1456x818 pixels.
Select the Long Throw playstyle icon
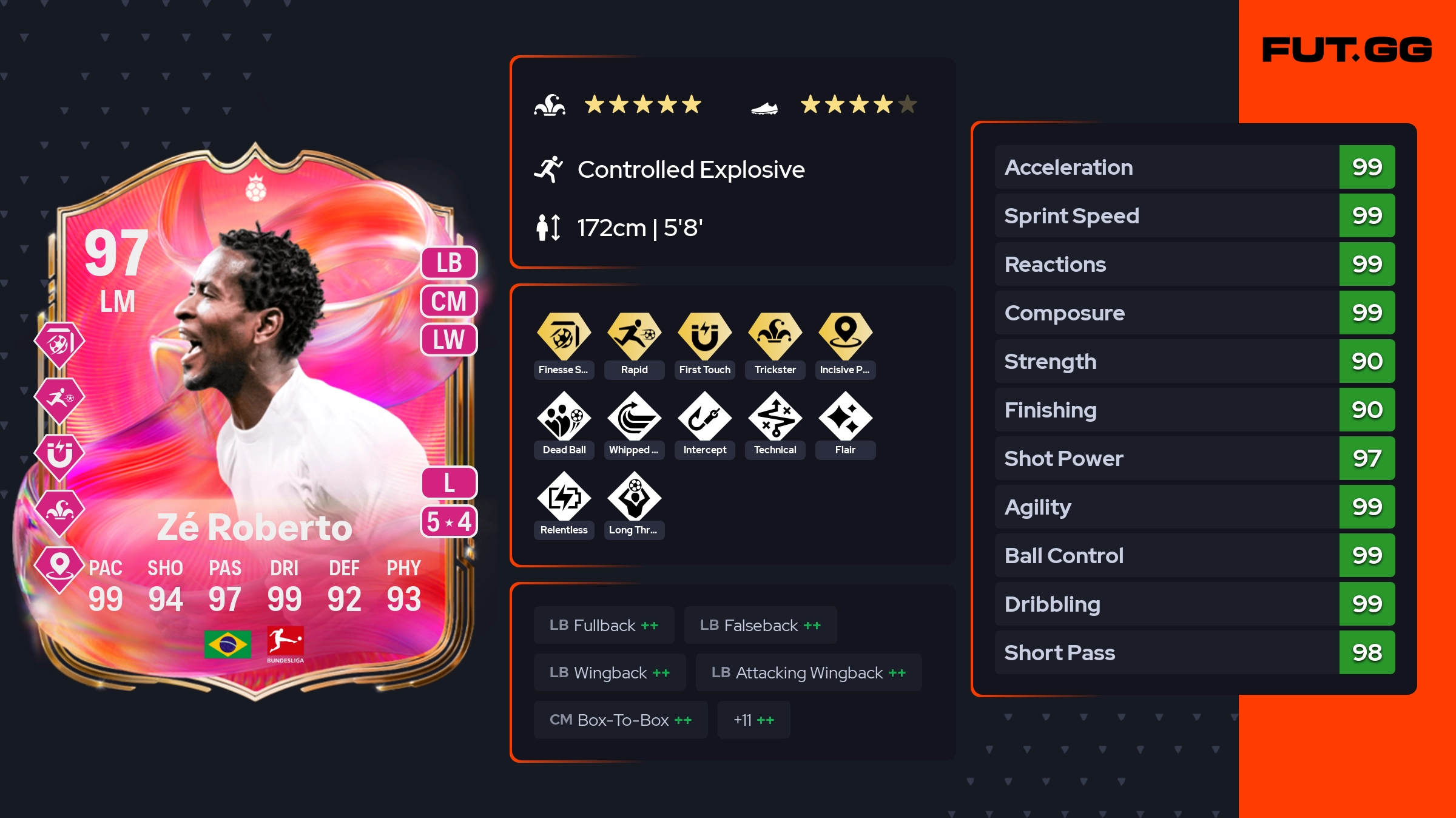[x=635, y=496]
